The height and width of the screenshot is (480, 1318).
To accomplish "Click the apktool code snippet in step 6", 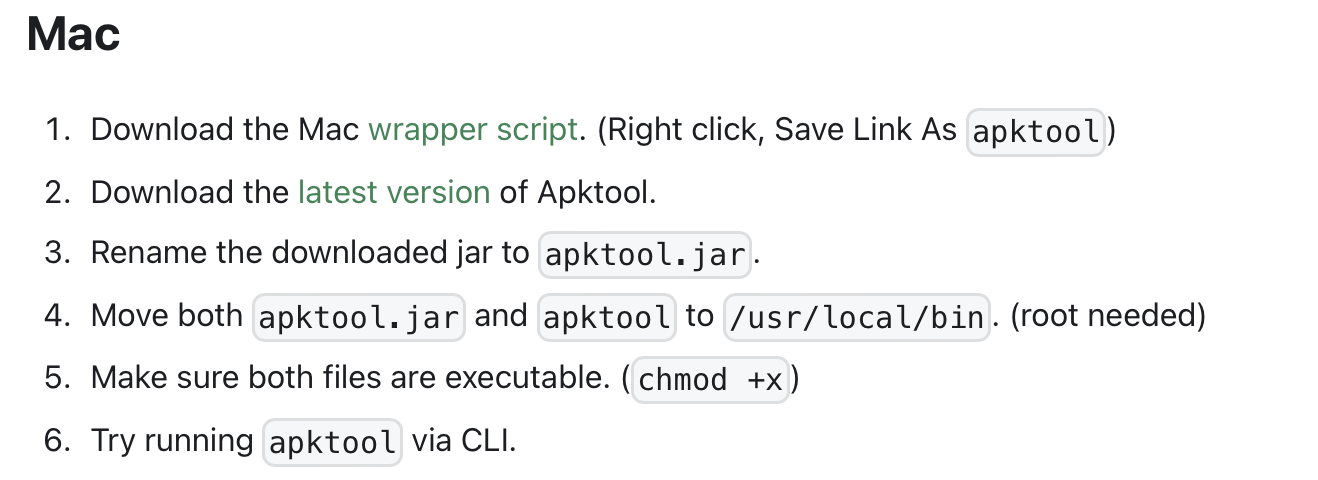I will 332,442.
